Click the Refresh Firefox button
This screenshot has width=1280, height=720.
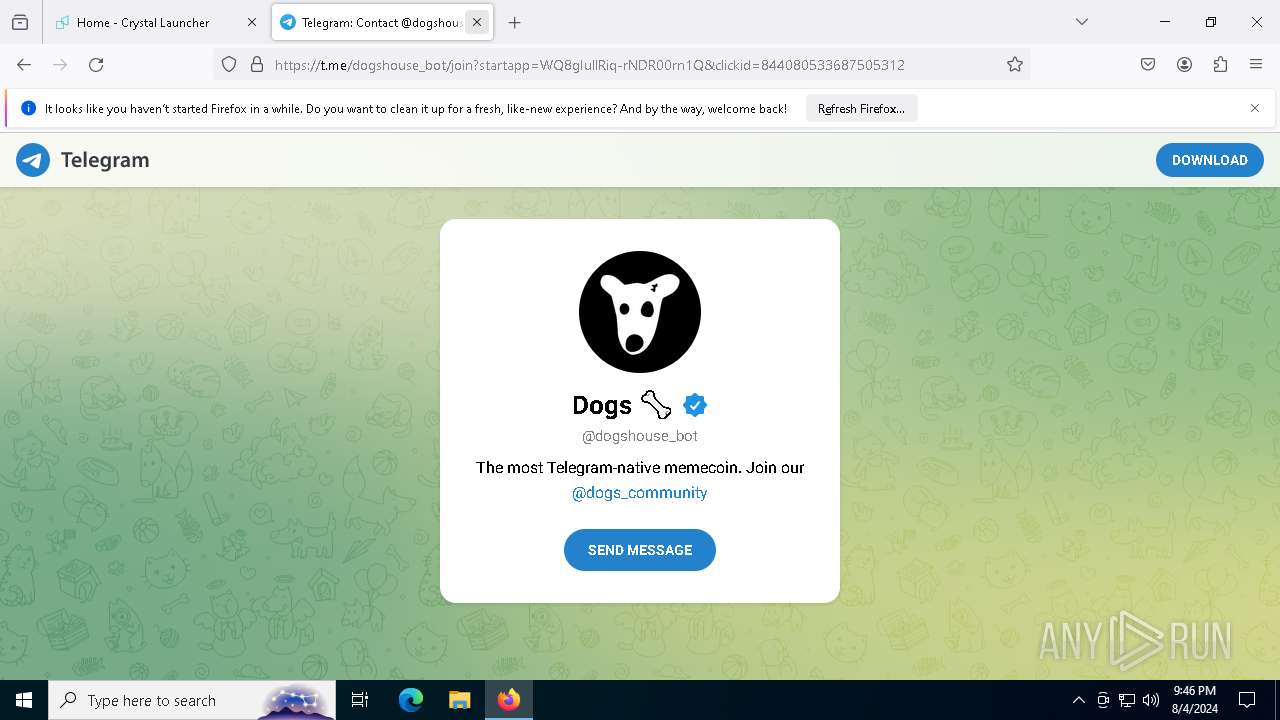861,109
